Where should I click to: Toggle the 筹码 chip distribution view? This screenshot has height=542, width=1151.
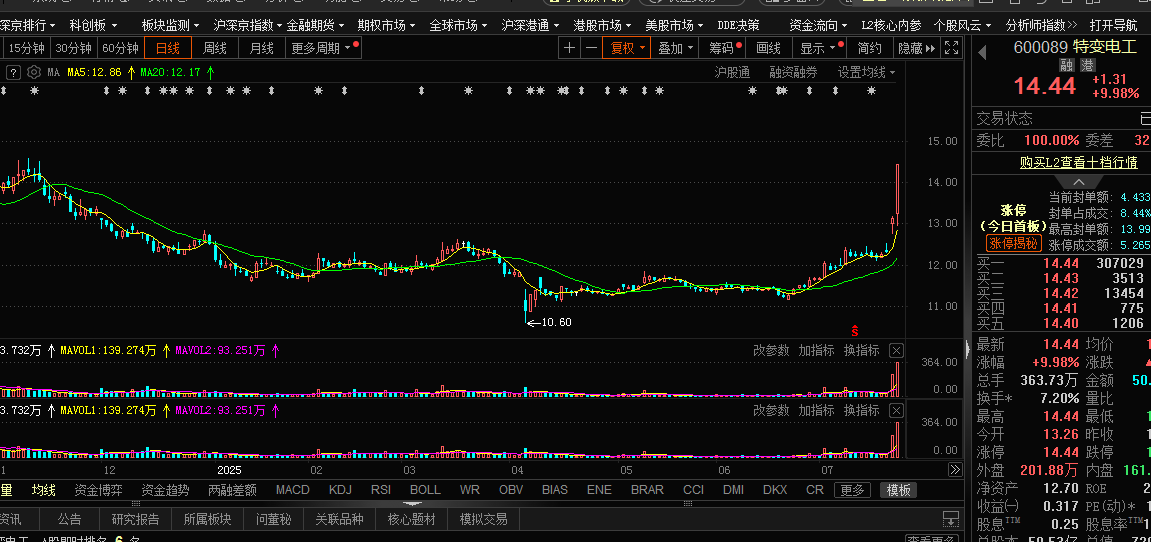[724, 48]
